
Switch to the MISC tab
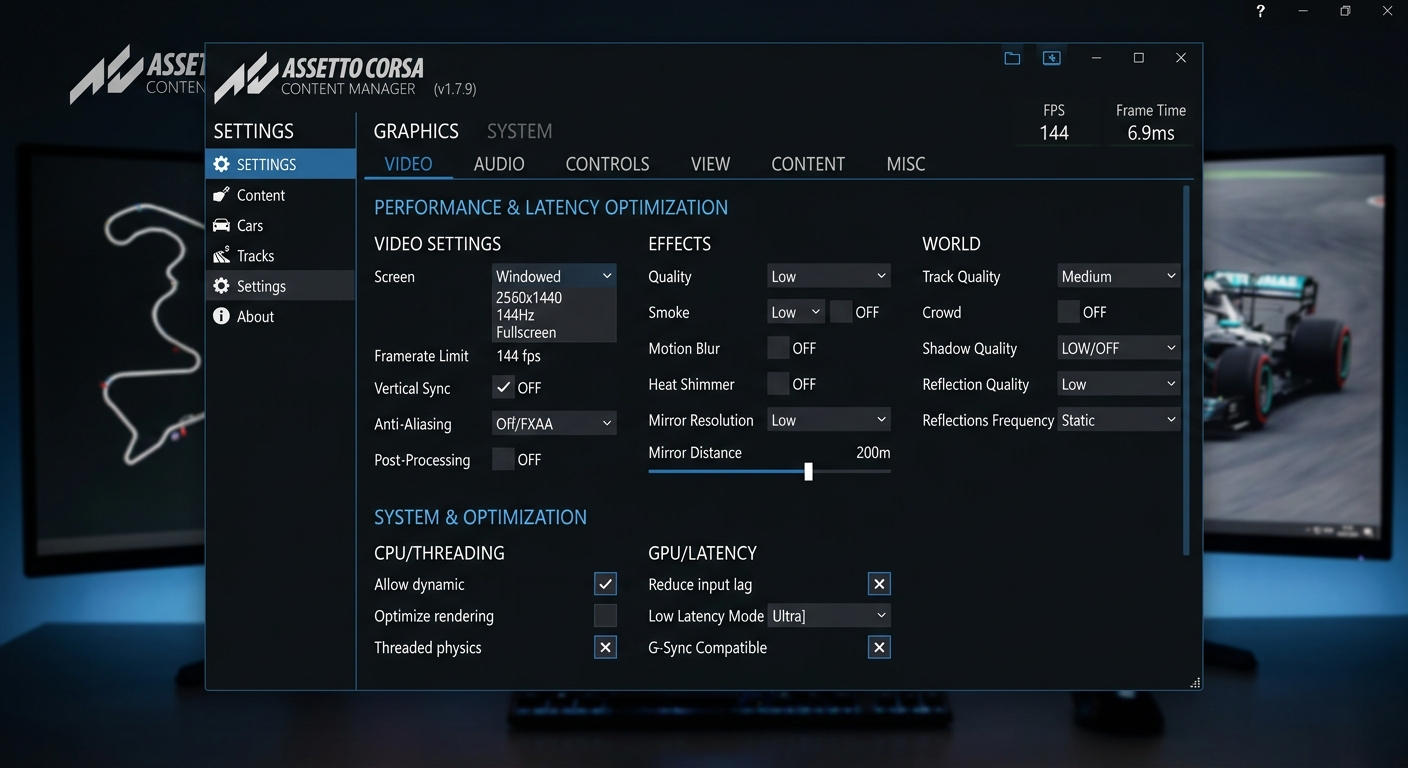[x=906, y=164]
